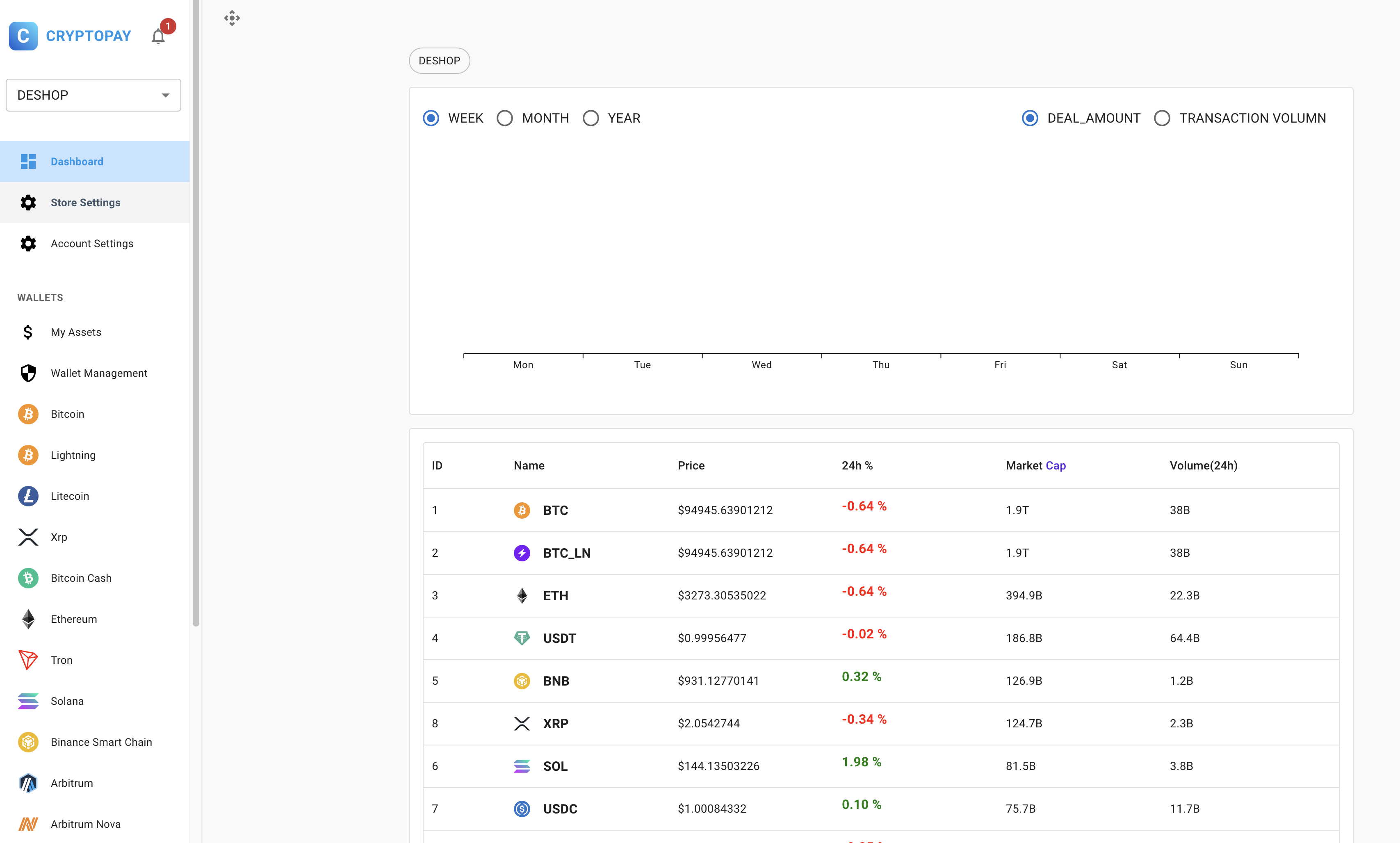Click the SOL 1.98 % change value
1400x843 pixels.
pyautogui.click(x=861, y=762)
